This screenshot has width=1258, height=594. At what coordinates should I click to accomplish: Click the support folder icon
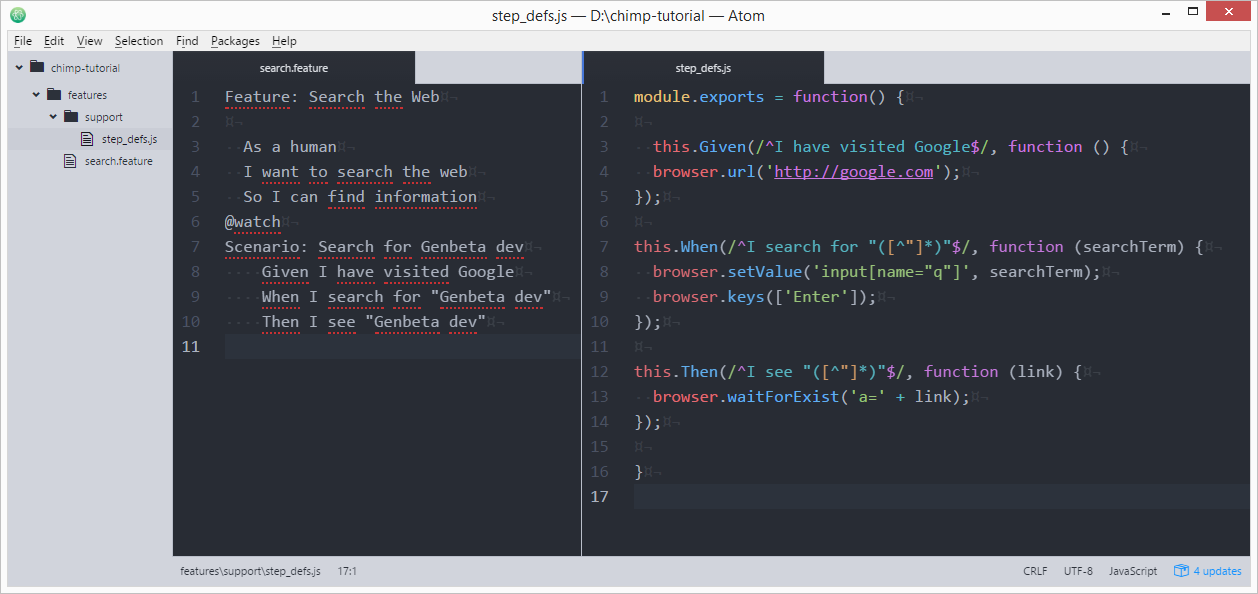coord(70,116)
